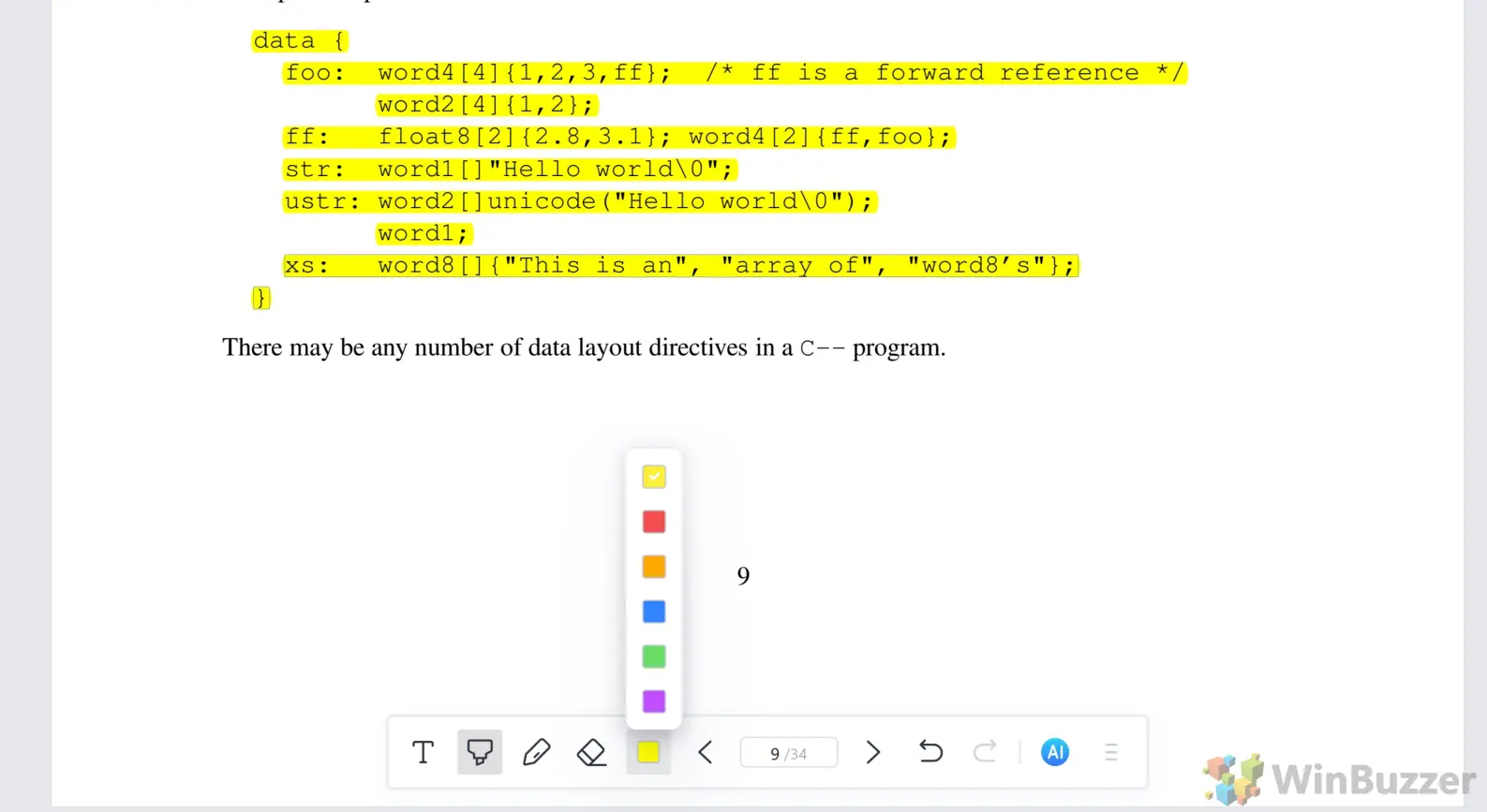Pick the green highlight color
This screenshot has height=812, width=1487.
(654, 657)
